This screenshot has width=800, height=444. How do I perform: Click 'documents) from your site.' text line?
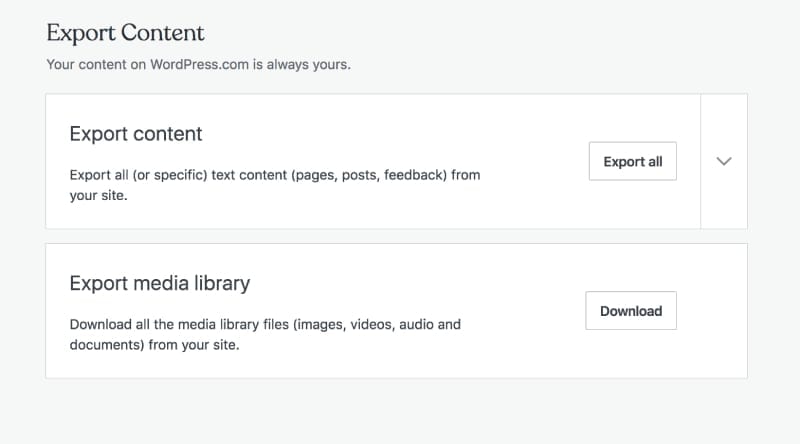[x=155, y=346]
